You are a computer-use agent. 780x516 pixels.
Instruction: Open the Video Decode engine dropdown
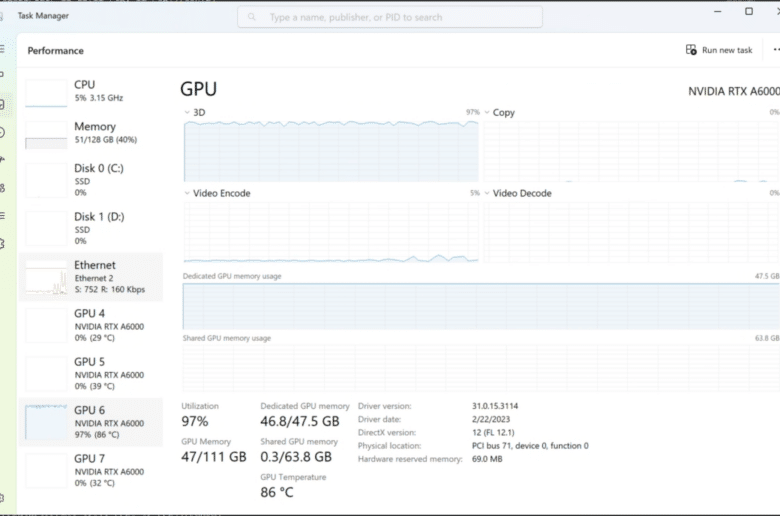487,193
